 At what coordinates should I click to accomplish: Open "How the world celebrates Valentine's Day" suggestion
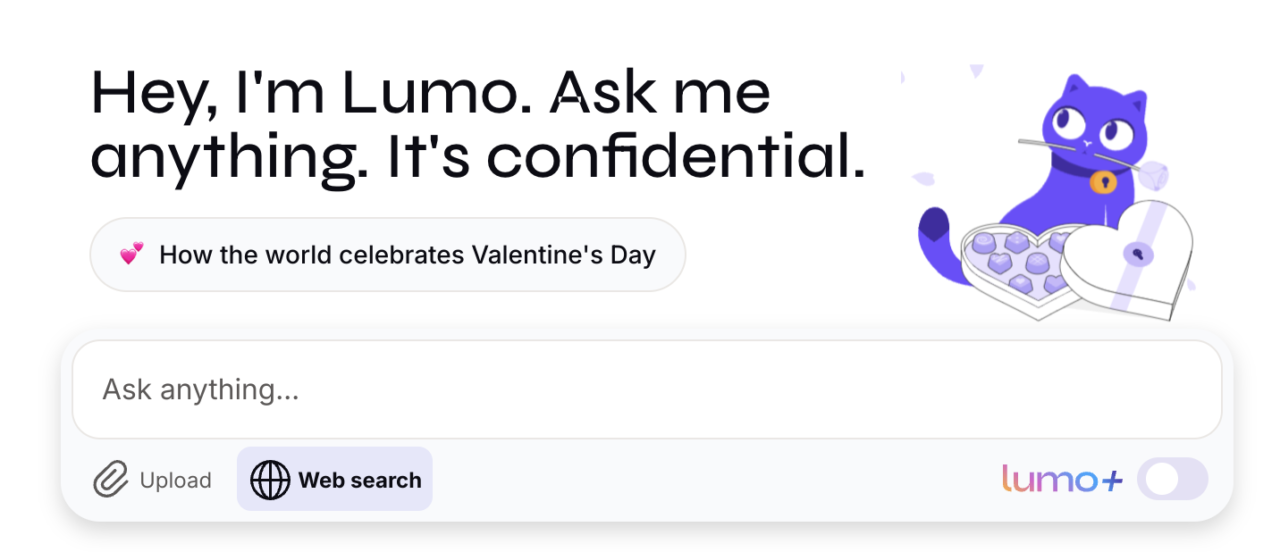pyautogui.click(x=387, y=255)
